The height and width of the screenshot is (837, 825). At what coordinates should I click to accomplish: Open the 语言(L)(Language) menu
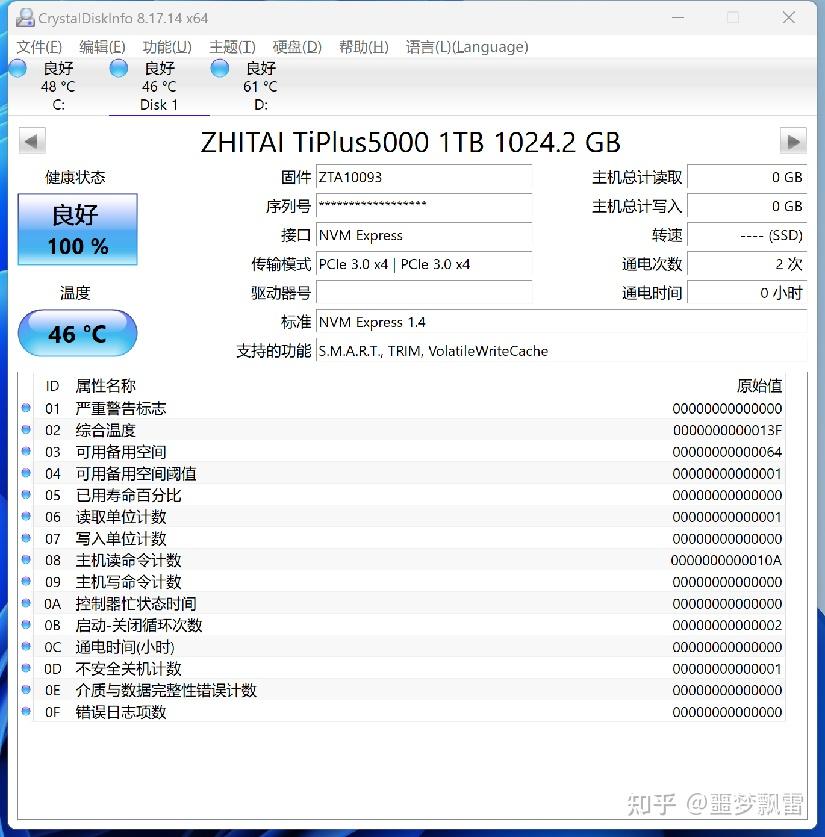coord(466,47)
